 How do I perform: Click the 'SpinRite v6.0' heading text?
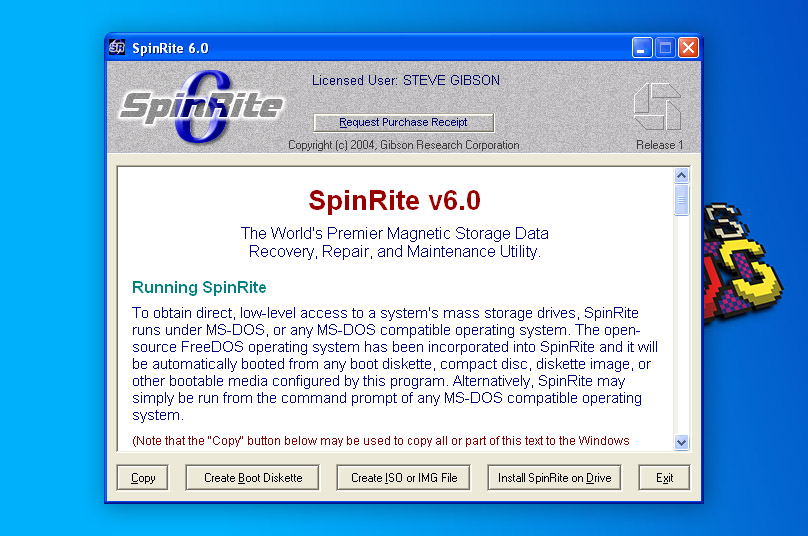click(x=395, y=200)
